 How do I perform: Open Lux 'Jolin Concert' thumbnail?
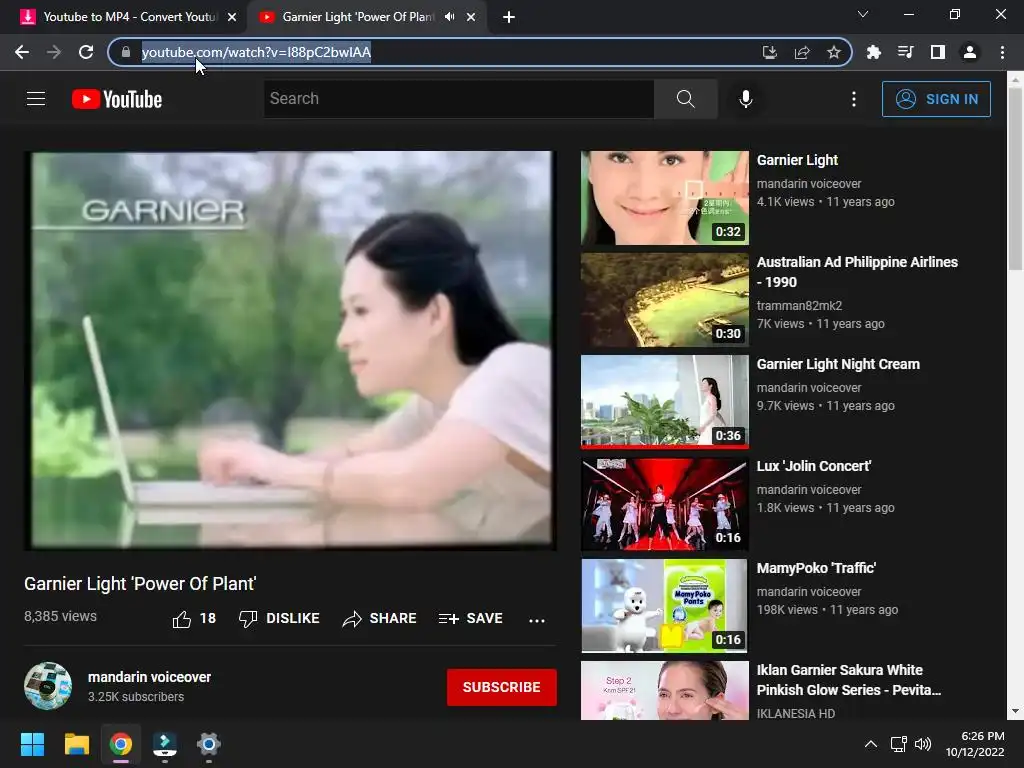tap(665, 504)
